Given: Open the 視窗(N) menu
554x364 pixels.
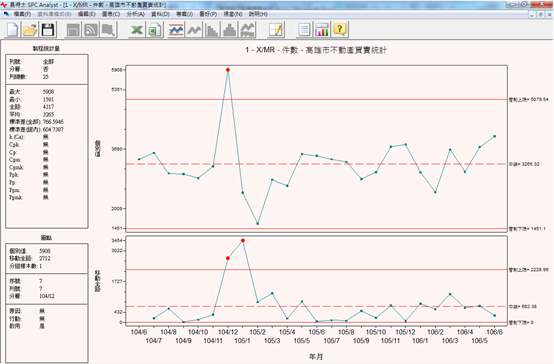Looking at the screenshot, I should click(233, 14).
